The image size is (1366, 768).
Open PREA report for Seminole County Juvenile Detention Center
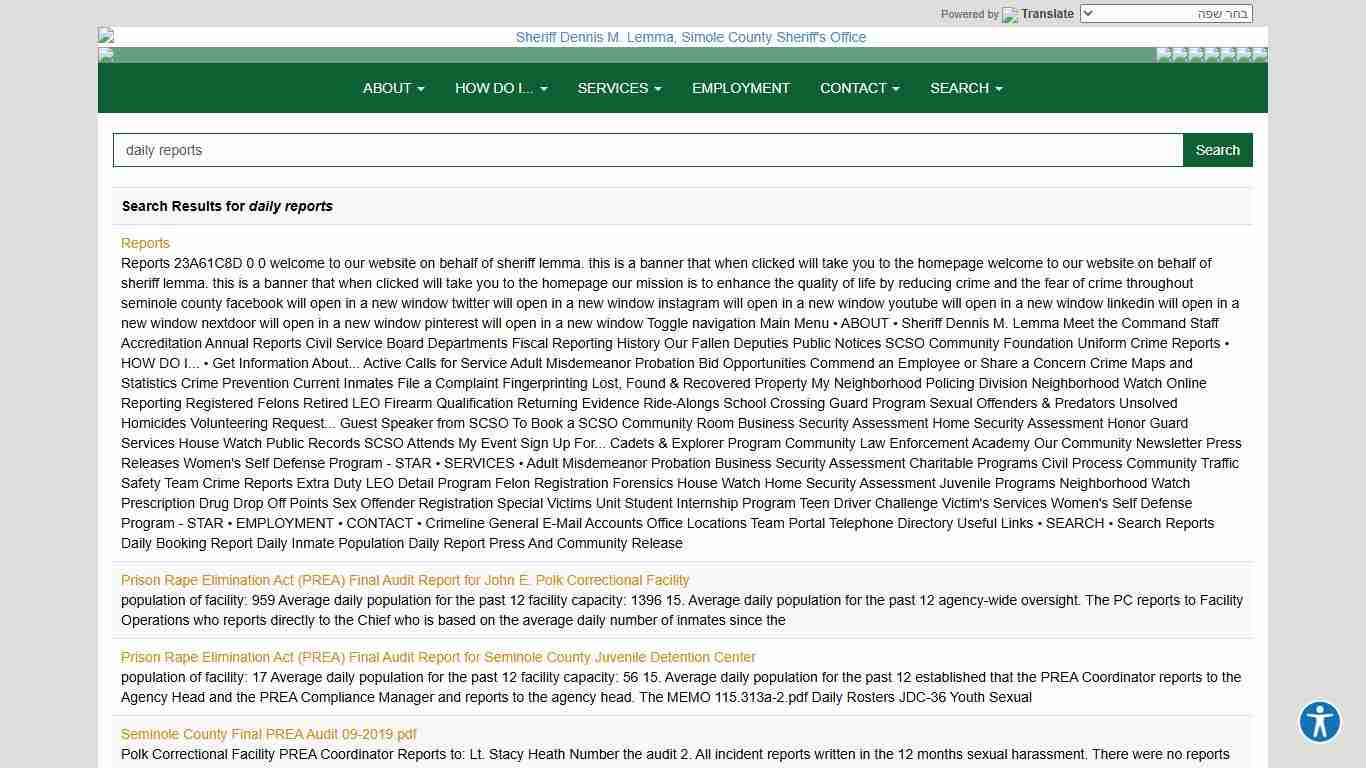tap(438, 657)
